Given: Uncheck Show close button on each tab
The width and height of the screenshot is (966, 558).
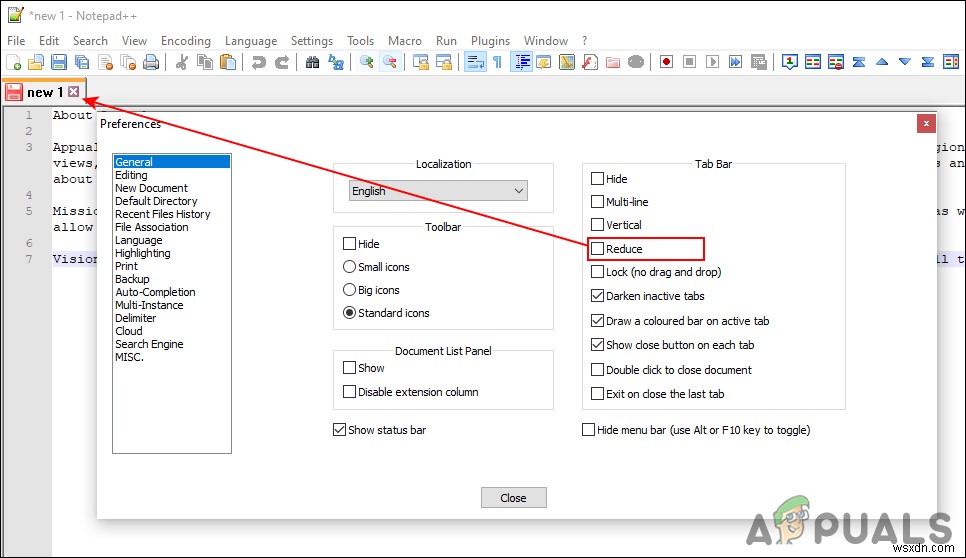Looking at the screenshot, I should pos(597,345).
